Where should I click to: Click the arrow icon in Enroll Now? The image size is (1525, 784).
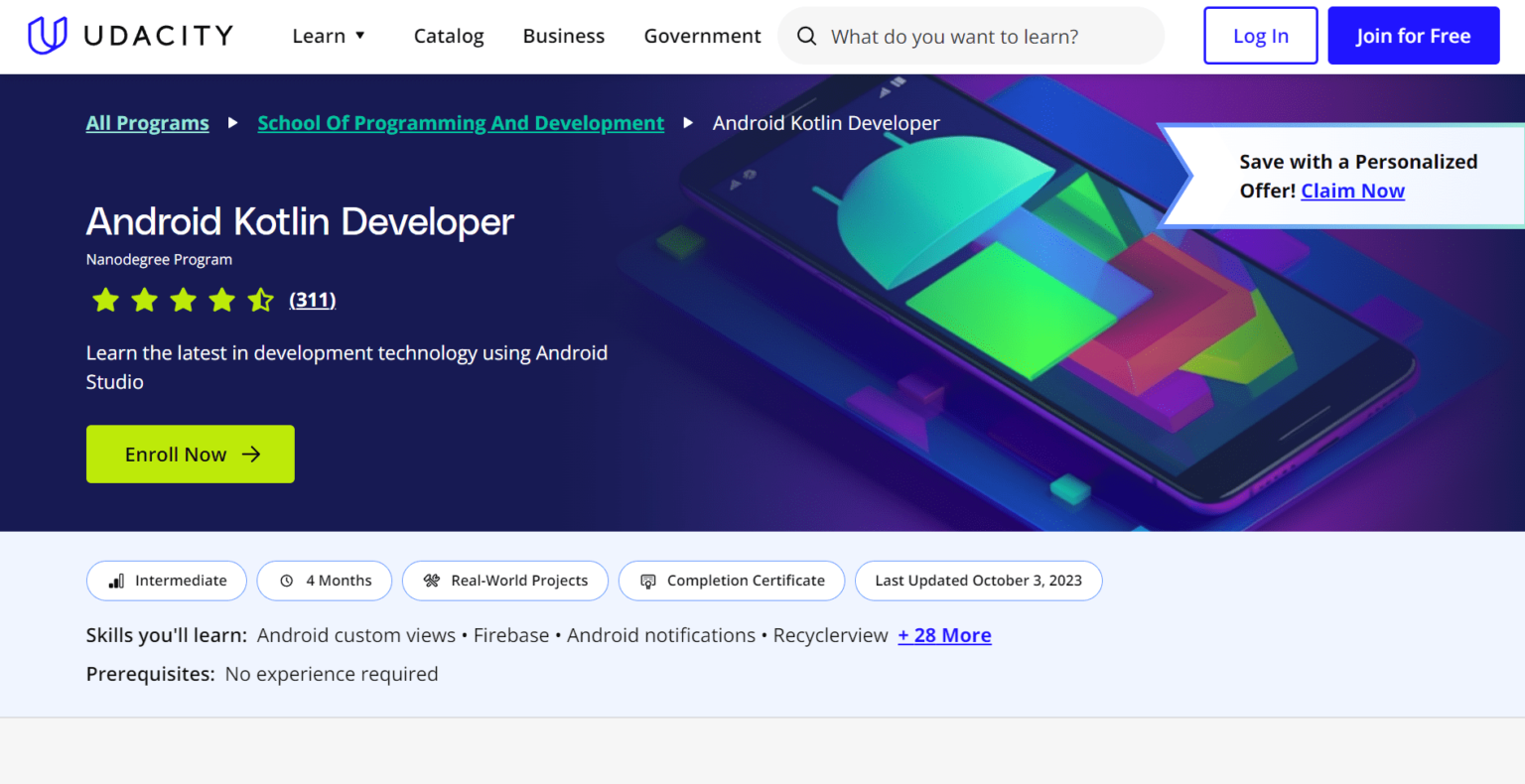pos(251,455)
